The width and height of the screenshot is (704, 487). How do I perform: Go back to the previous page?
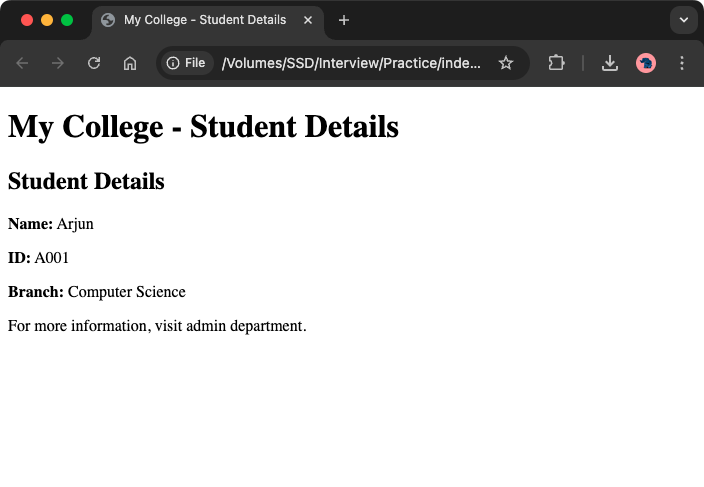click(22, 63)
